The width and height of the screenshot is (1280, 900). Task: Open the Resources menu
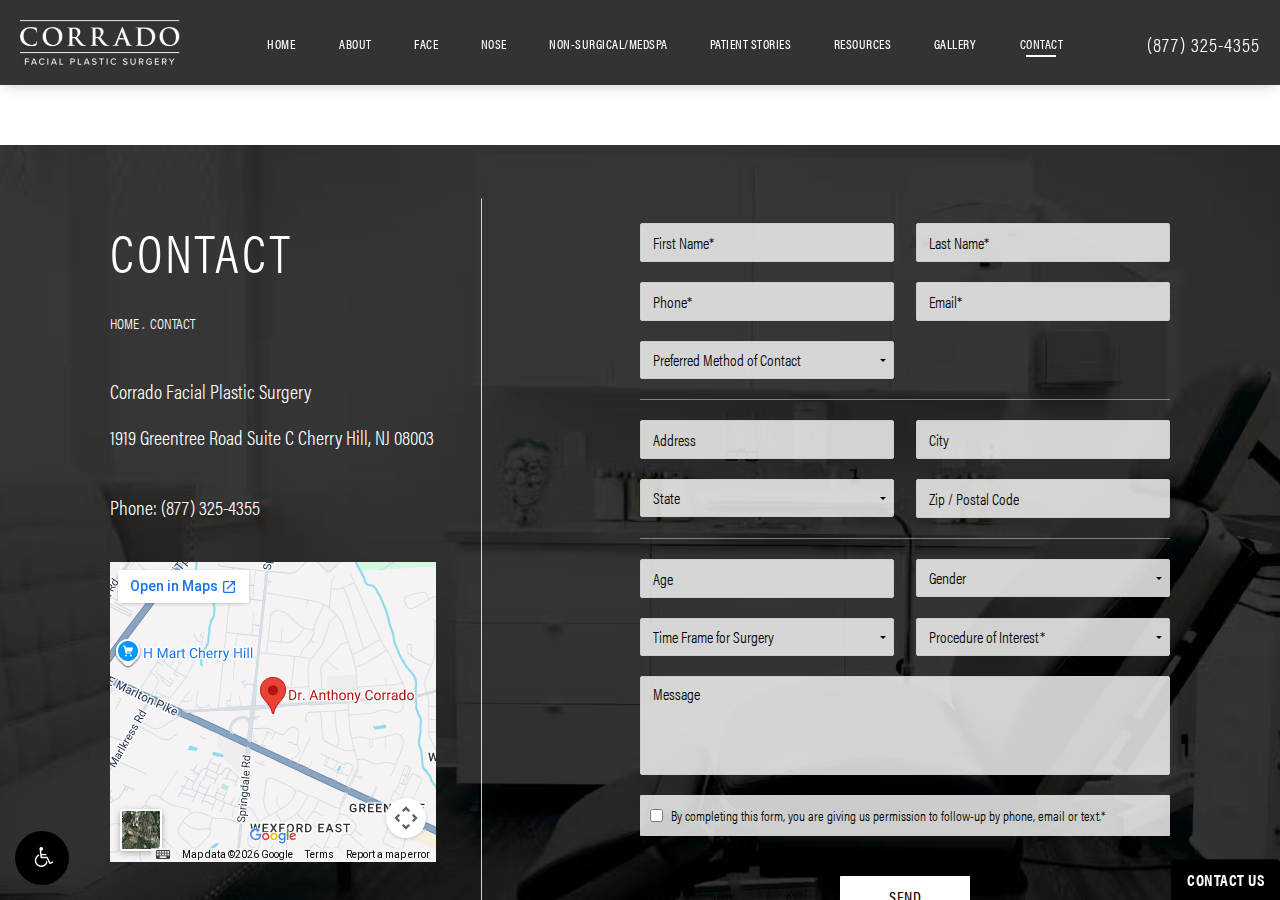coord(862,44)
